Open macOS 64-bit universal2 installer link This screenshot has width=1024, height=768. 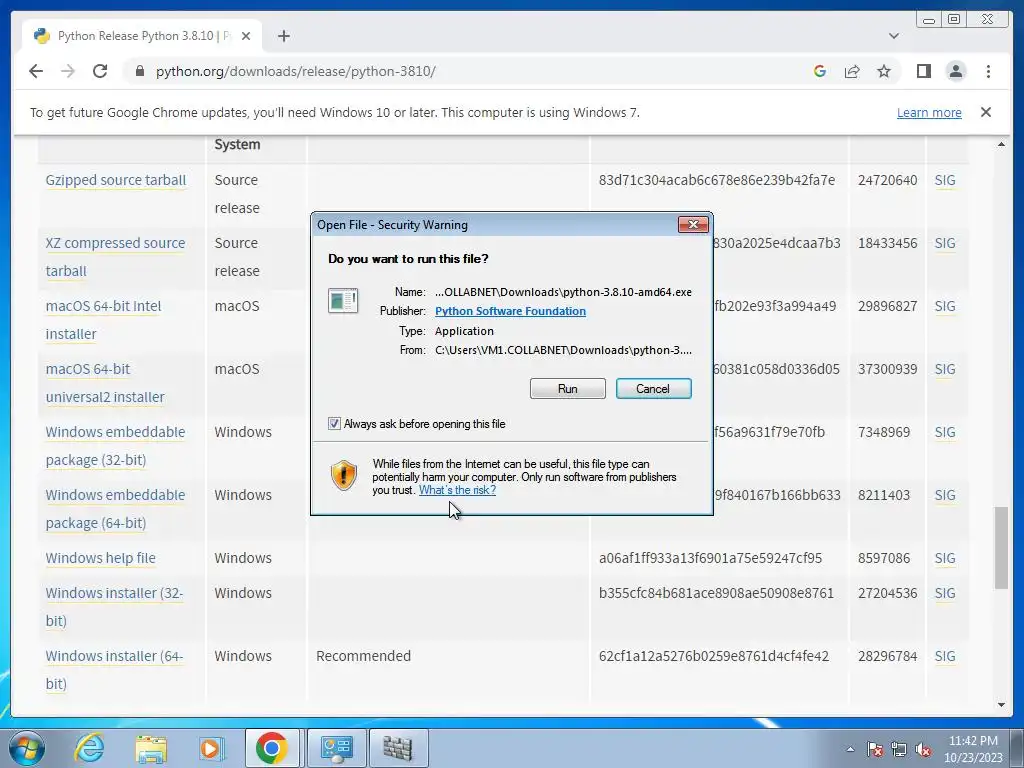104,383
